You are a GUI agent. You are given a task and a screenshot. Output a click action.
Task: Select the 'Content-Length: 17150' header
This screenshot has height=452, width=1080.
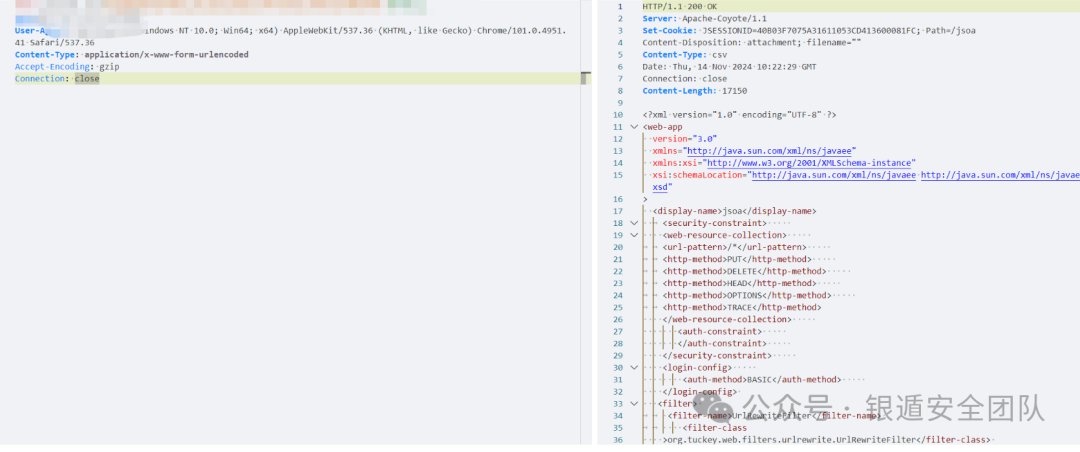694,91
